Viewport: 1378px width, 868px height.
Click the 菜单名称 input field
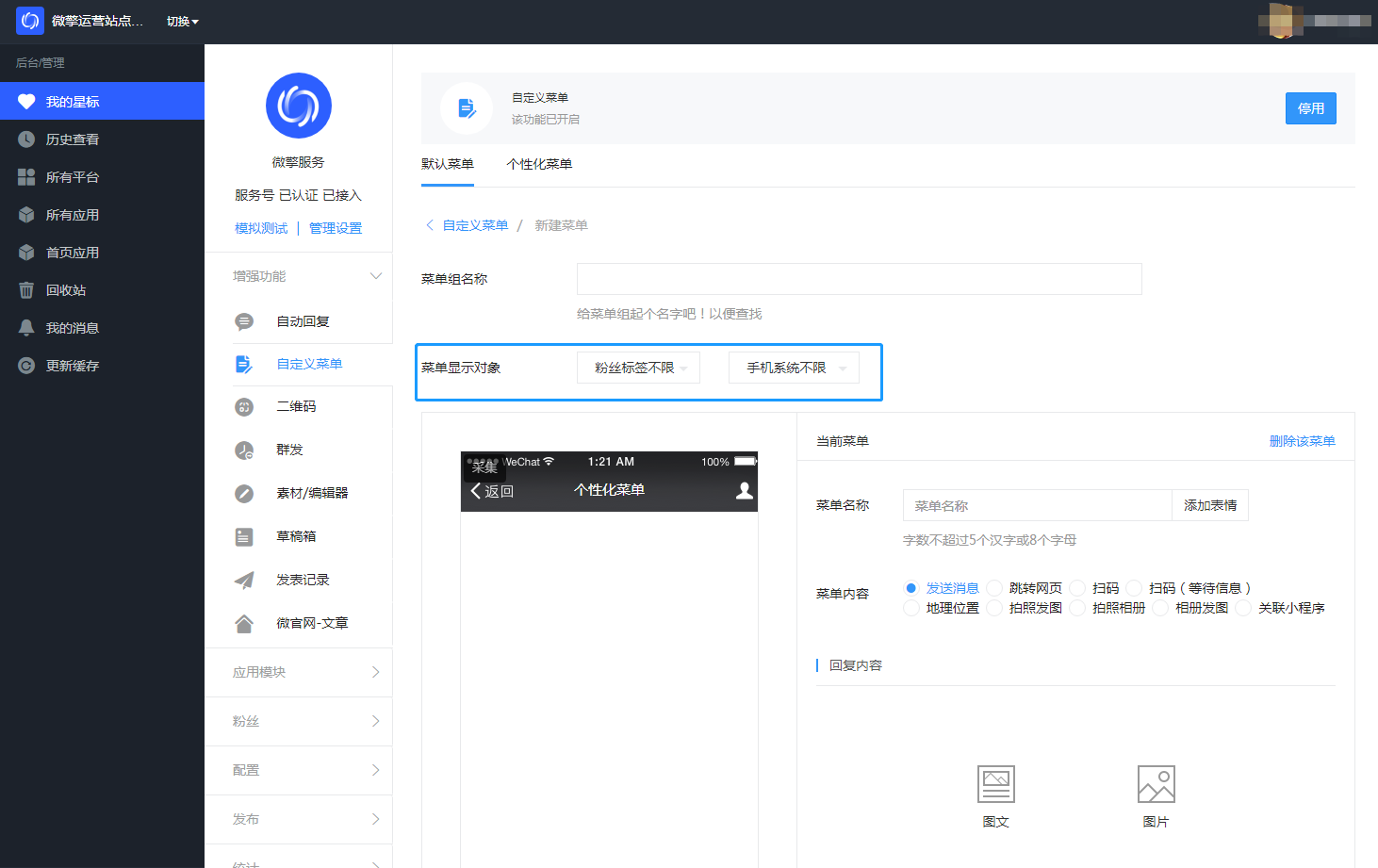(x=1037, y=505)
